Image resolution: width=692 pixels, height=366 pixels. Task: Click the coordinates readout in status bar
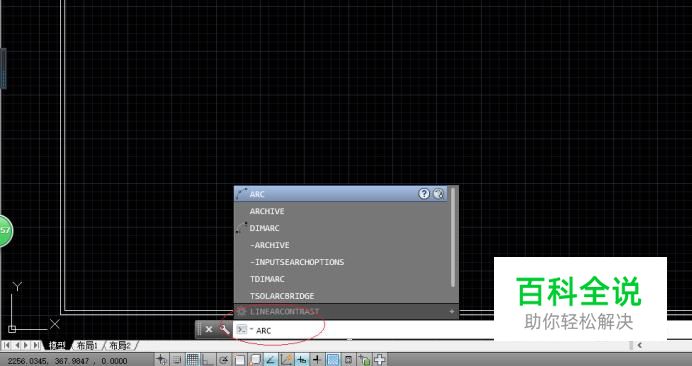click(x=67, y=361)
